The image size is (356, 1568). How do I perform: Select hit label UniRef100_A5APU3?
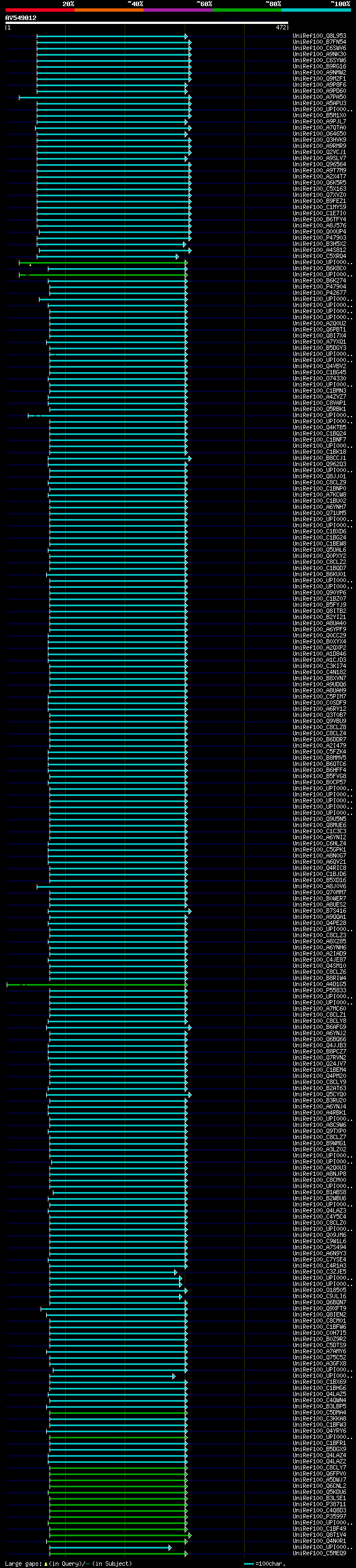coord(319,103)
